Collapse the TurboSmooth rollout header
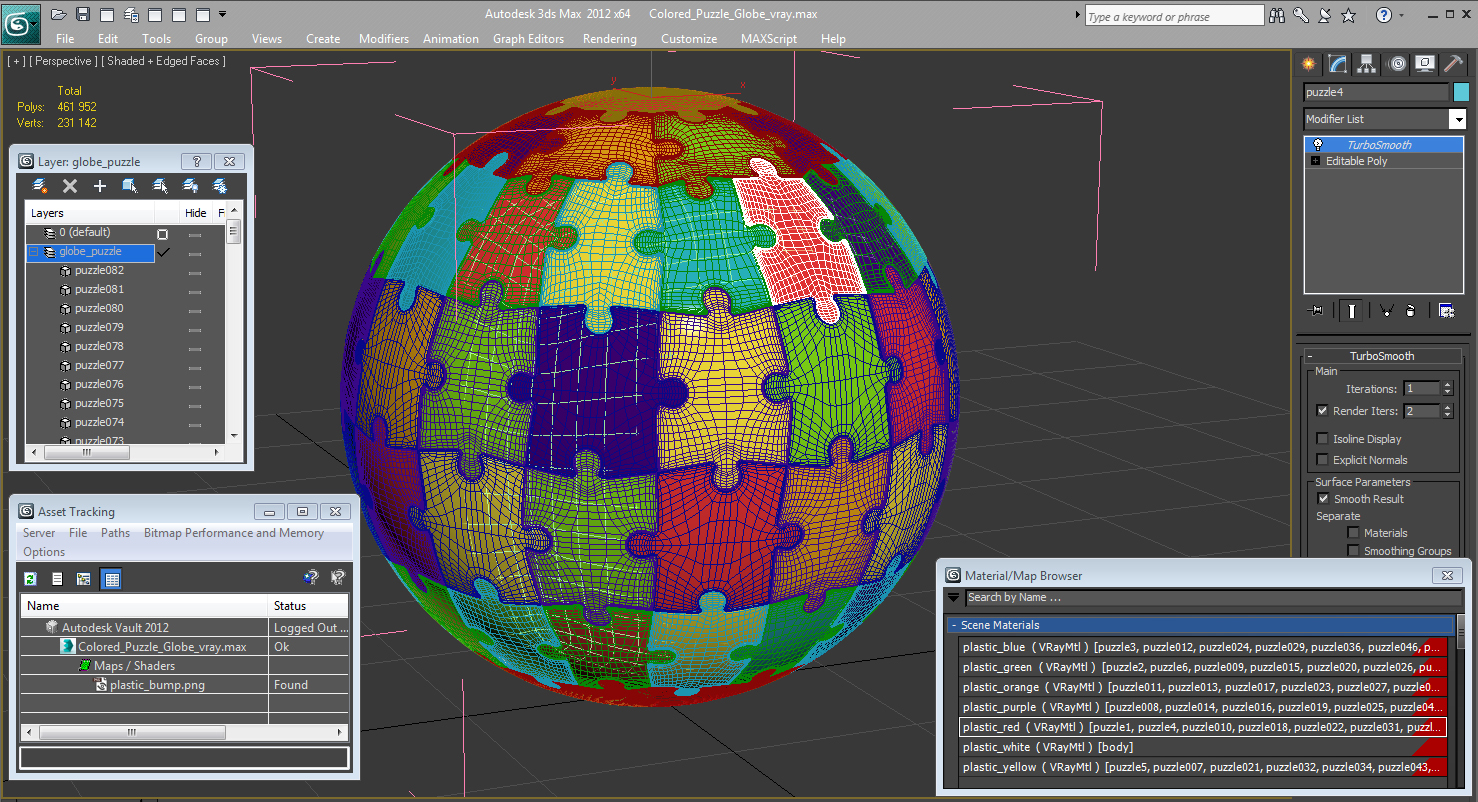This screenshot has width=1478, height=802. 1381,356
